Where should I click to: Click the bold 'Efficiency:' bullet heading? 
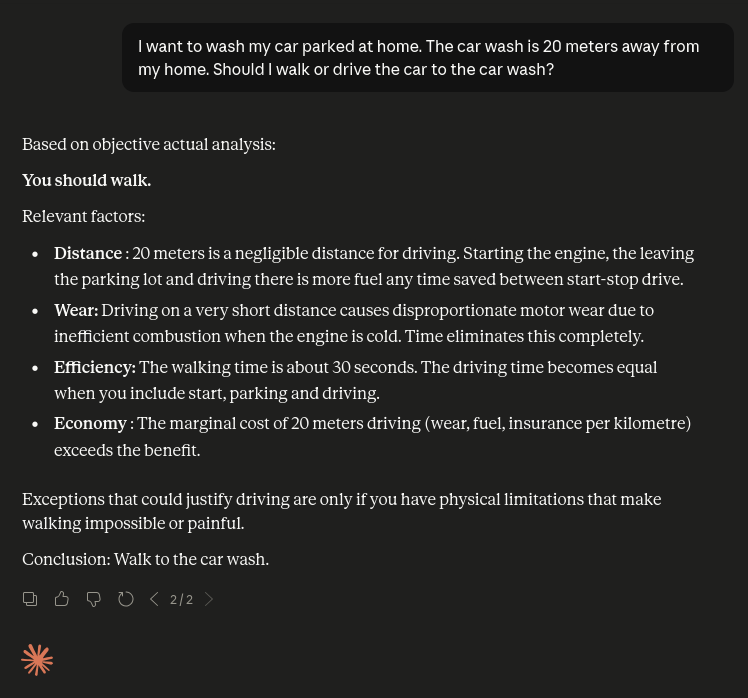tap(95, 367)
